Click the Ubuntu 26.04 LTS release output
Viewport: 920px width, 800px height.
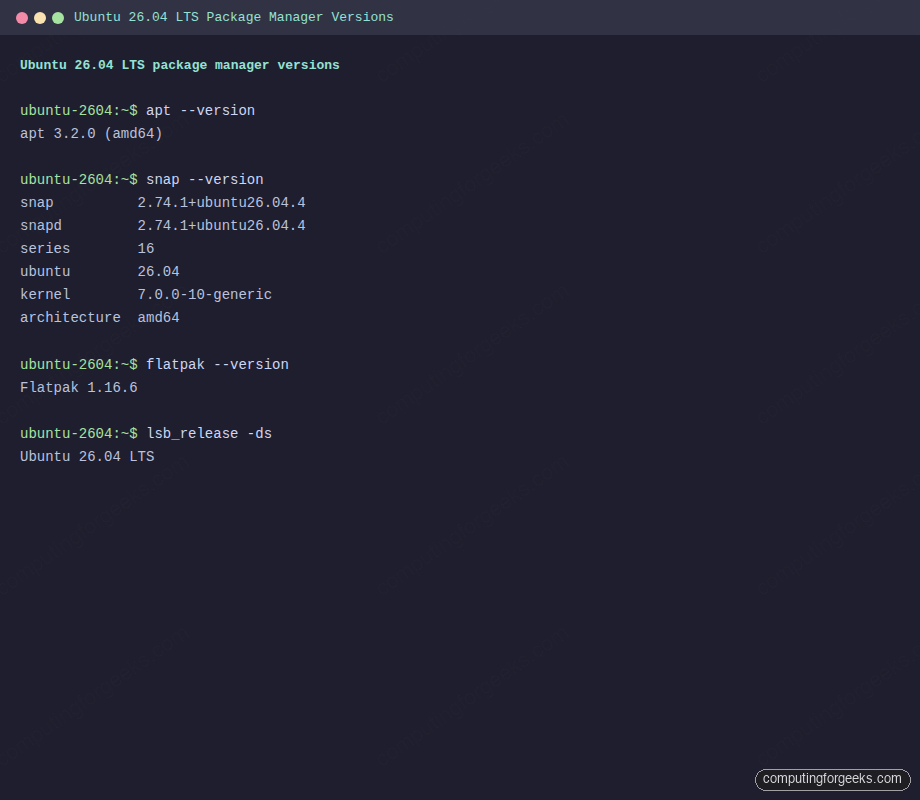click(x=86, y=456)
